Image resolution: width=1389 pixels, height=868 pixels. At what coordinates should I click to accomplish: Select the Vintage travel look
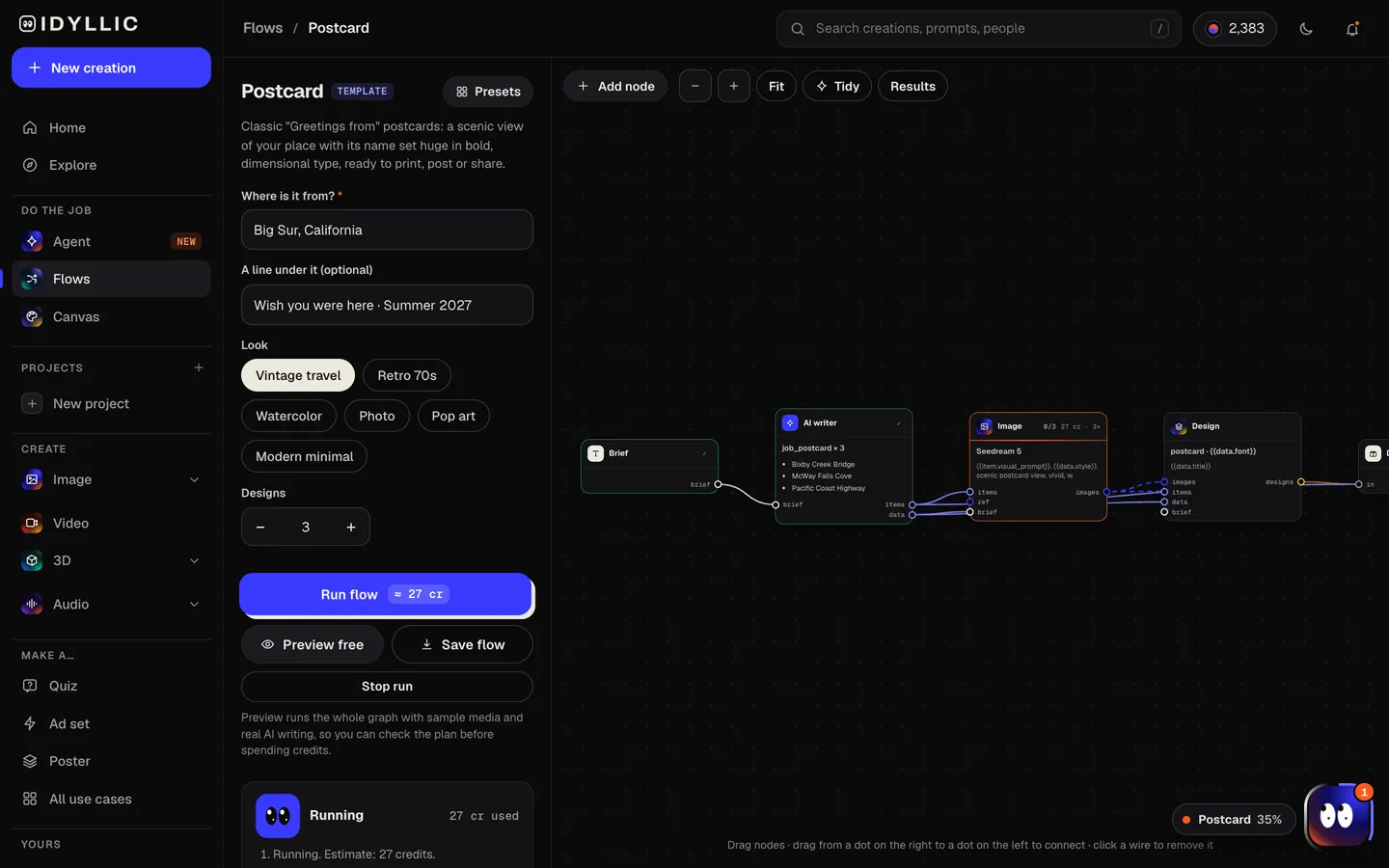pos(298,375)
